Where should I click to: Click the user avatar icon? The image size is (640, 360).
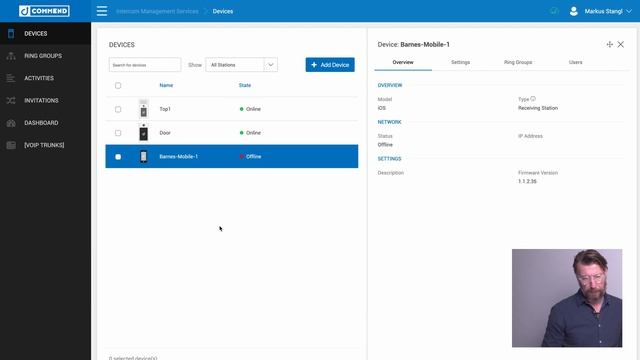573,11
